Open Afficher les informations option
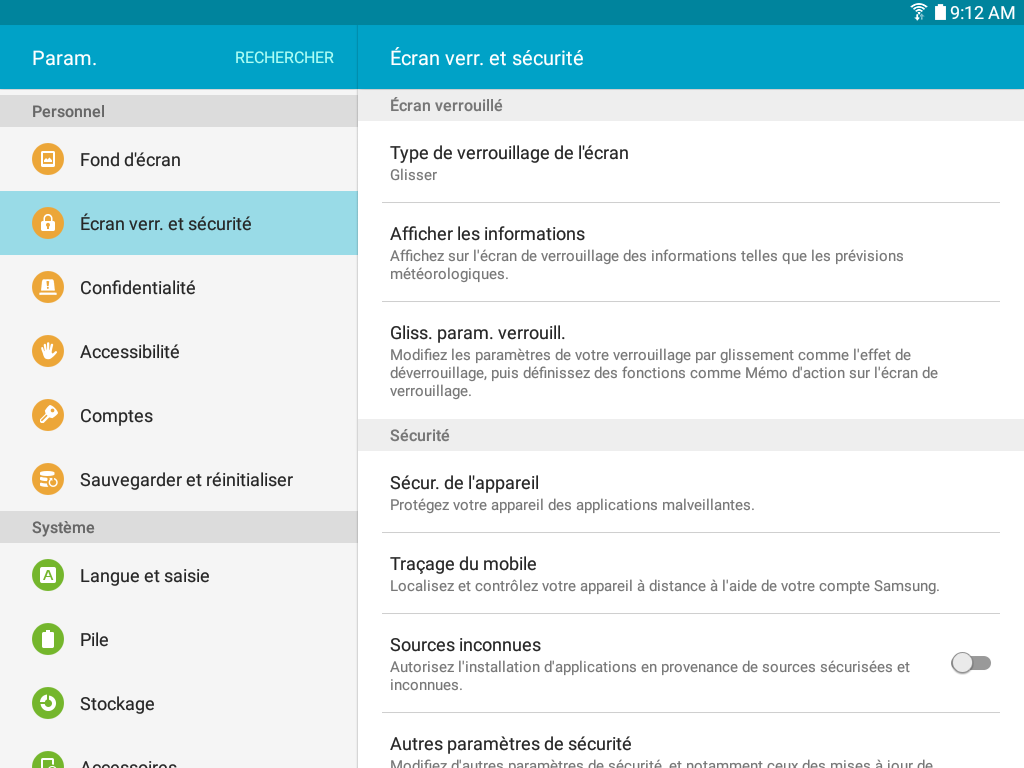The height and width of the screenshot is (768, 1024). pos(691,252)
